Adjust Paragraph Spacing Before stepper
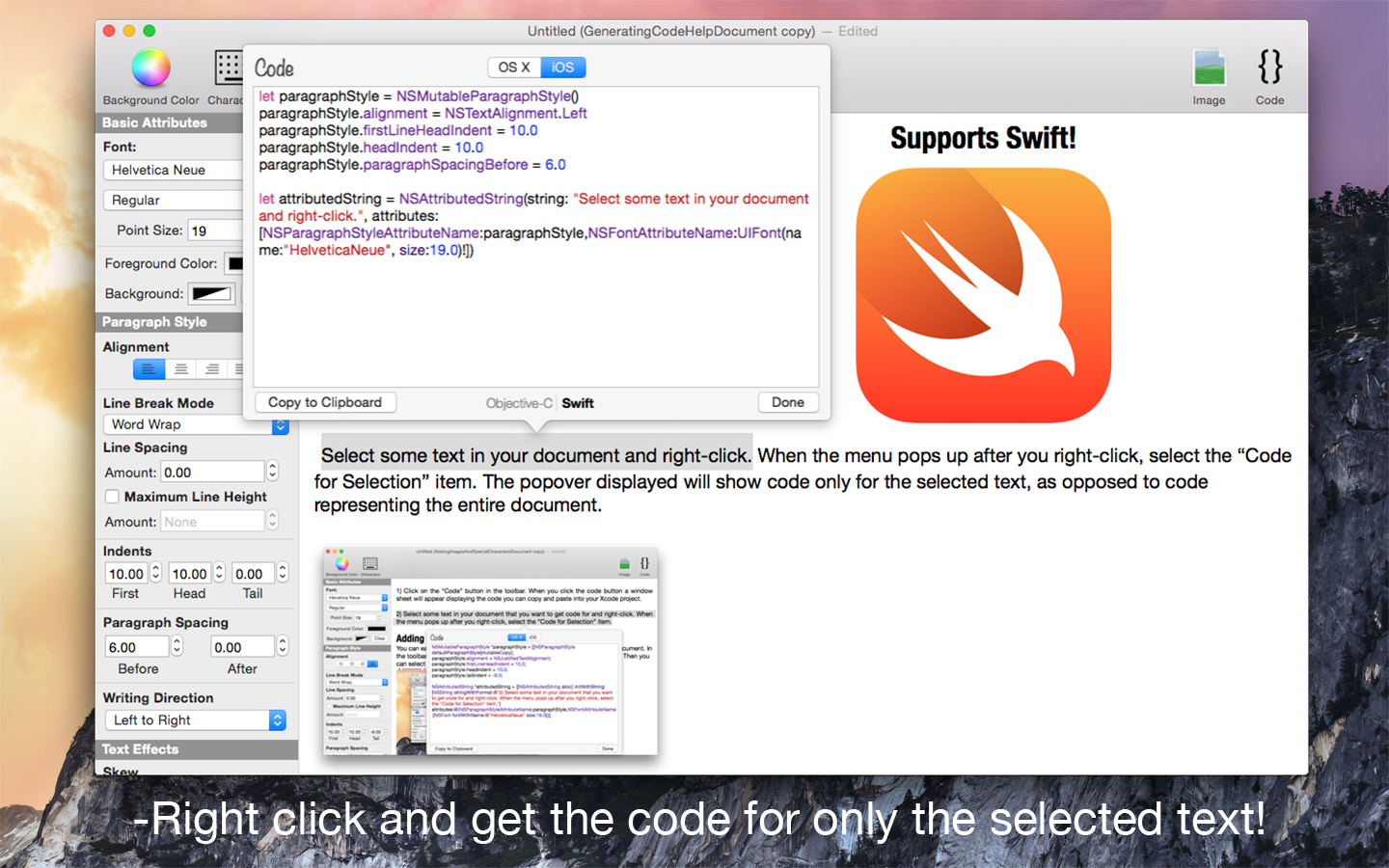 tap(178, 646)
